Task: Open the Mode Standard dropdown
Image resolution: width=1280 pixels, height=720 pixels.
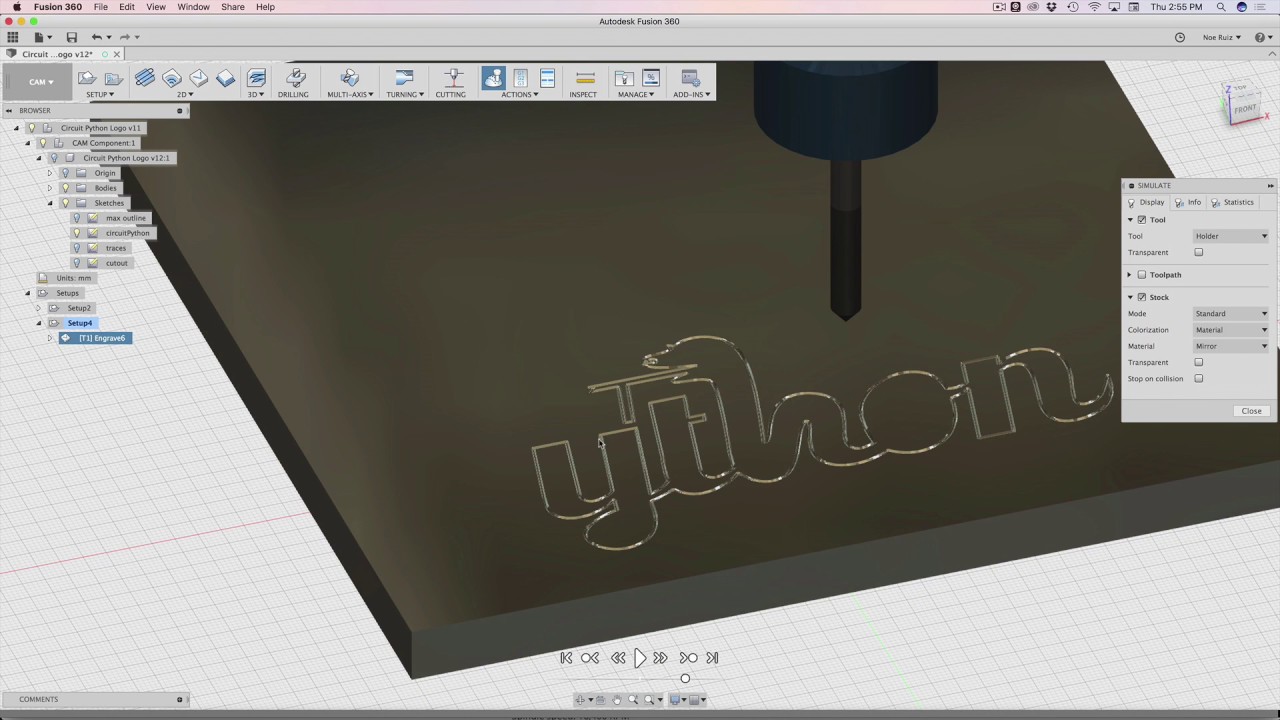Action: coord(1231,314)
